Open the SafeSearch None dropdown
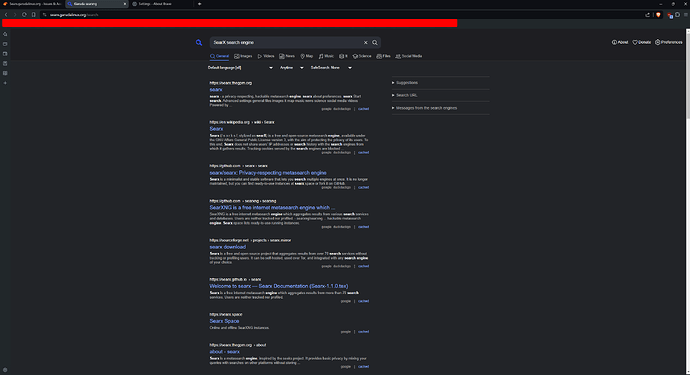Viewport: 690px width, 375px height. pyautogui.click(x=331, y=68)
